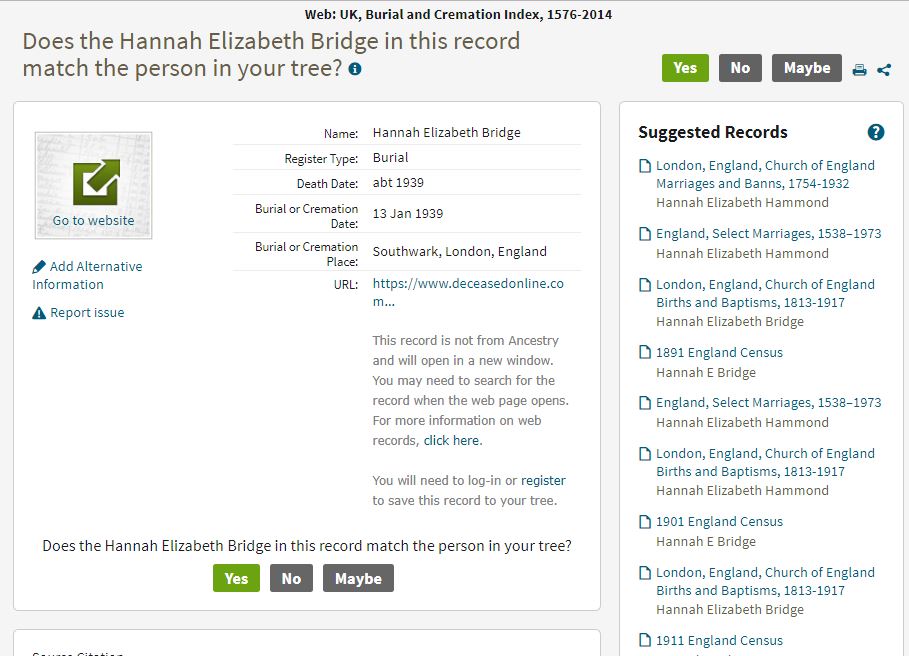909x656 pixels.
Task: Open the deceasedonline.com URL link
Action: pos(468,292)
